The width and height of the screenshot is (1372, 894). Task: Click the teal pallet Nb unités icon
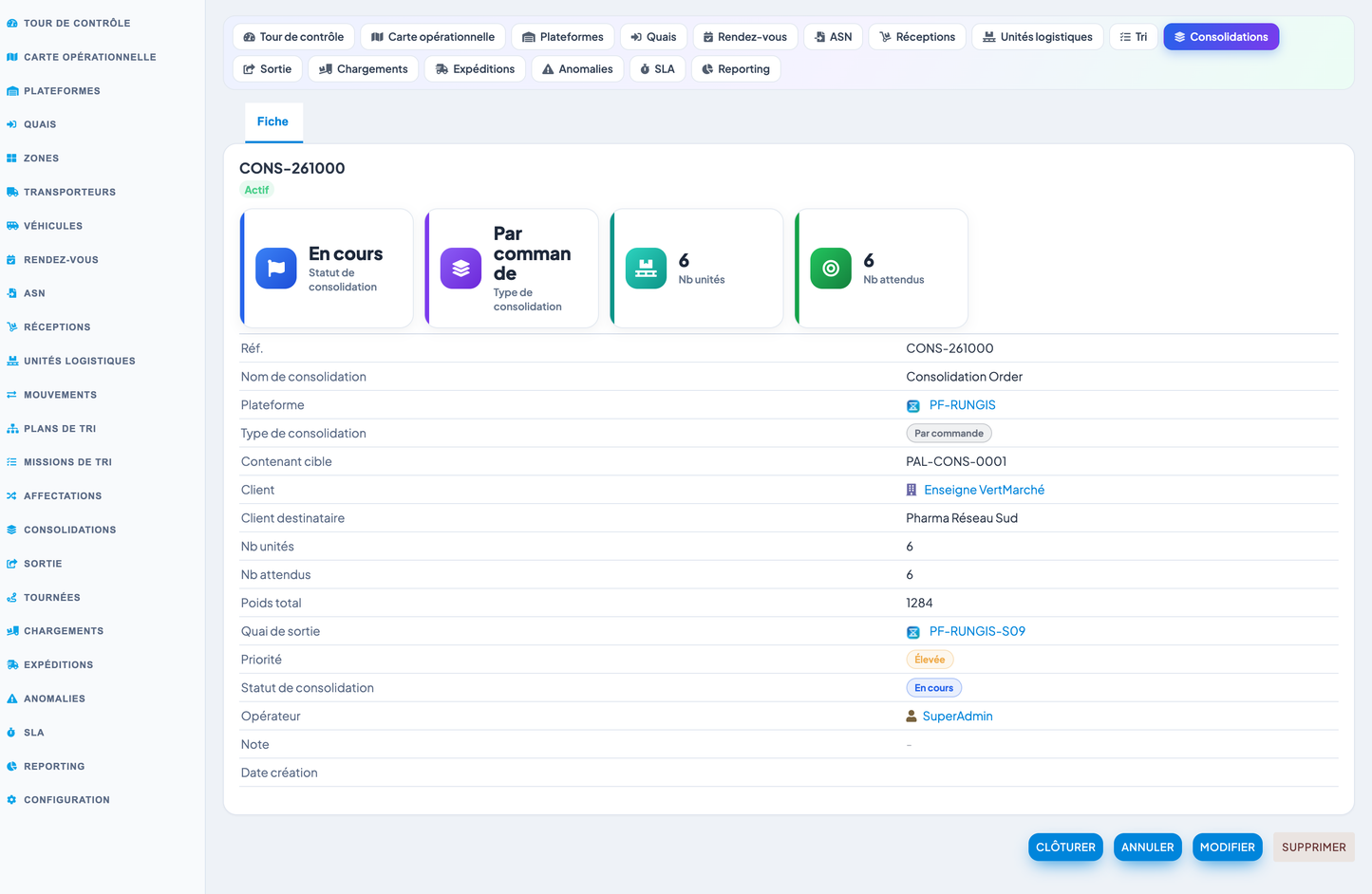pyautogui.click(x=646, y=269)
